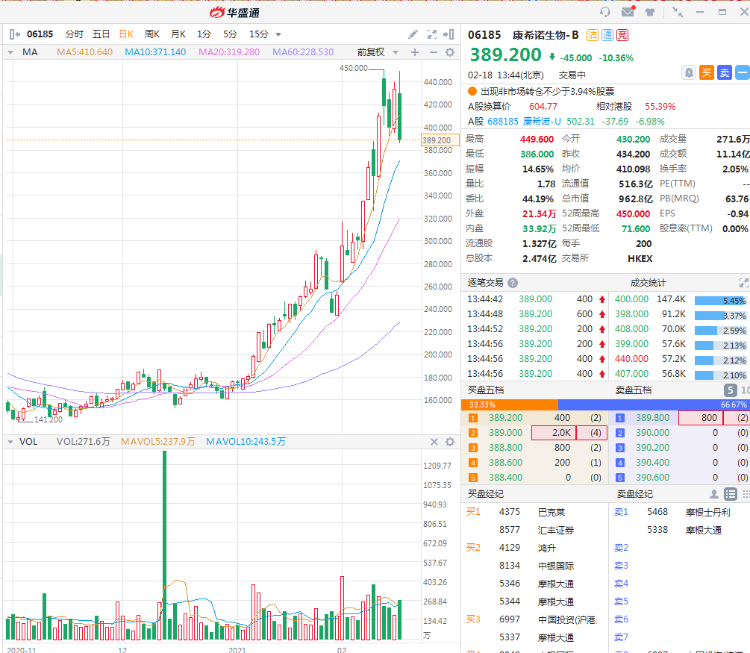This screenshot has height=653, width=750.
Task: Select bid level 1 price 389.200
Action: coord(506,418)
